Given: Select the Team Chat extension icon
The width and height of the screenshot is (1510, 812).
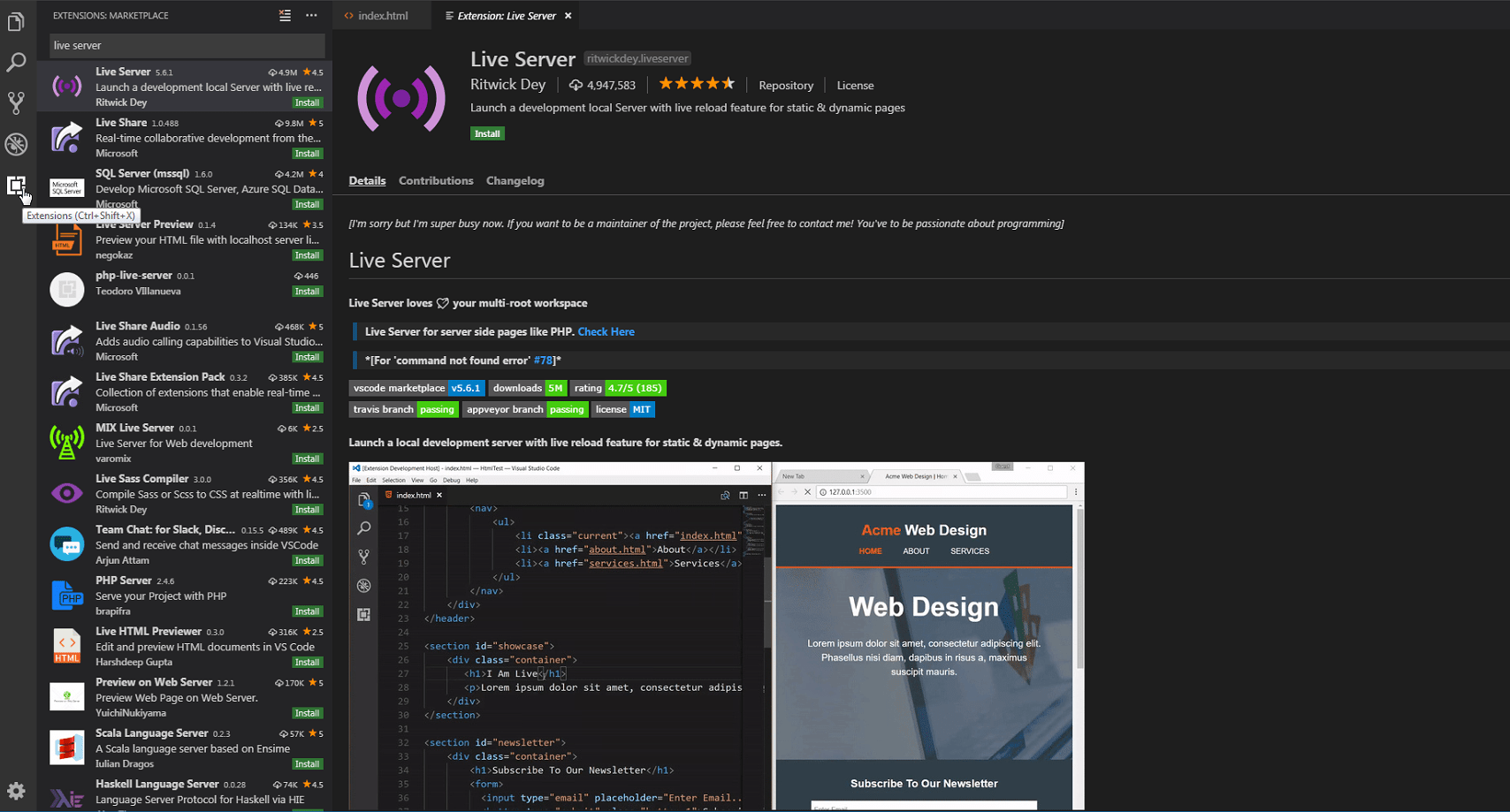Looking at the screenshot, I should coord(67,543).
